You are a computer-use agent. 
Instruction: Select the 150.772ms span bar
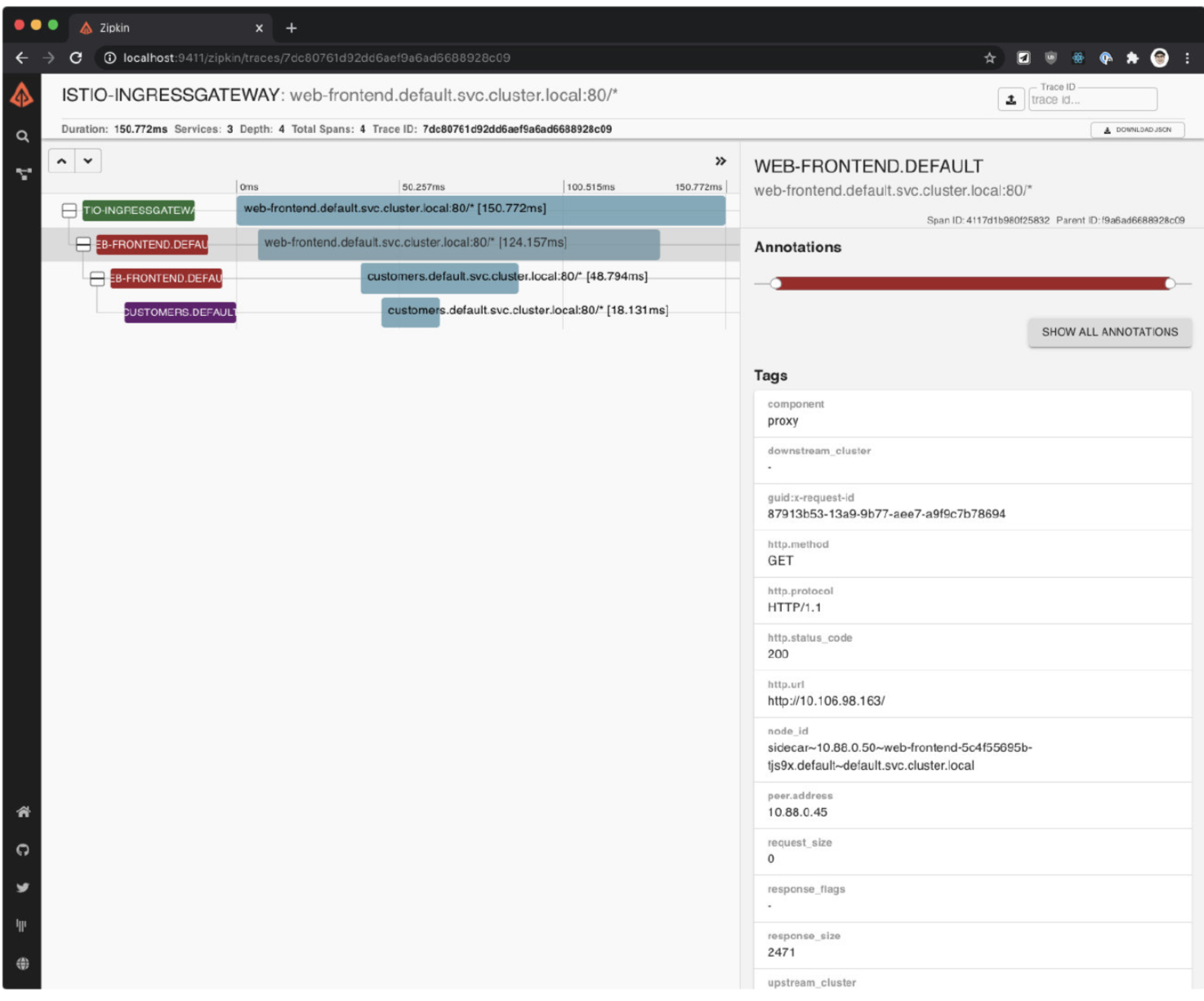click(480, 210)
